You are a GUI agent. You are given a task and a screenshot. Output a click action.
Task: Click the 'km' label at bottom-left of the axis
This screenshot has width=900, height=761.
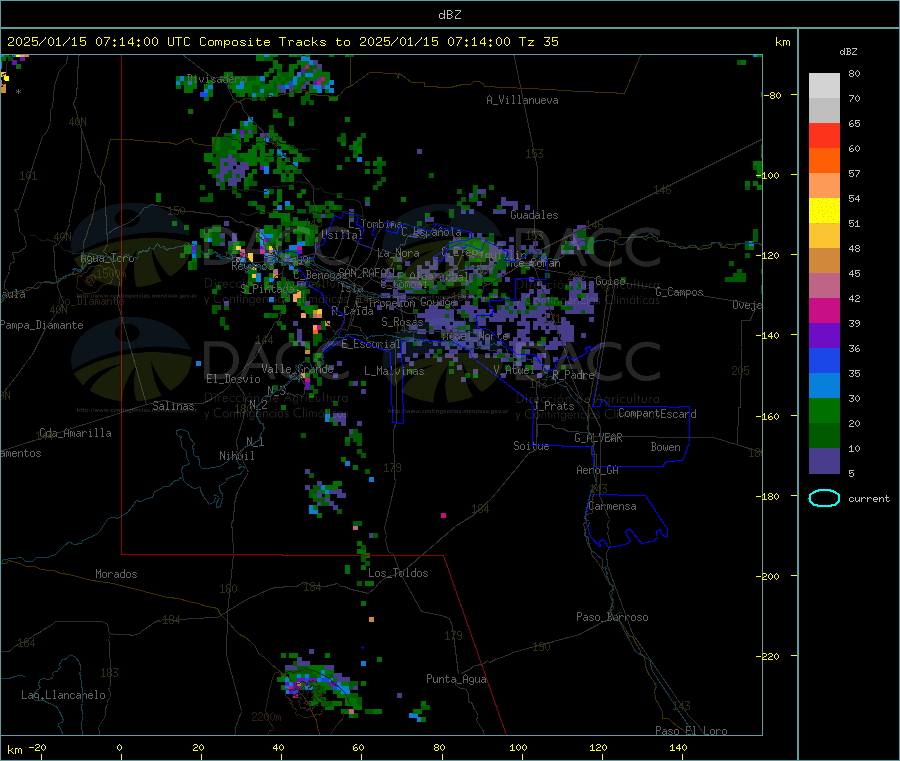(x=14, y=750)
